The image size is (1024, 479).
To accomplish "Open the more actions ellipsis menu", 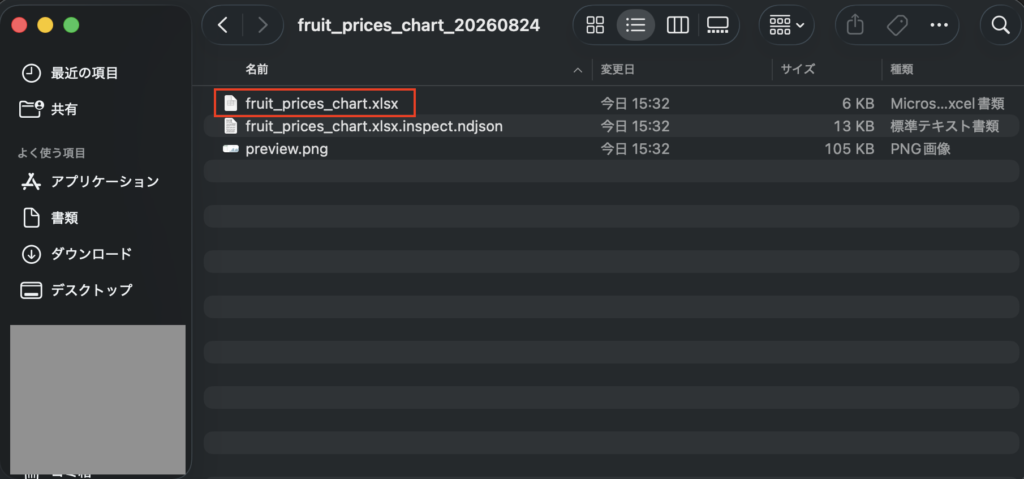I will point(938,25).
